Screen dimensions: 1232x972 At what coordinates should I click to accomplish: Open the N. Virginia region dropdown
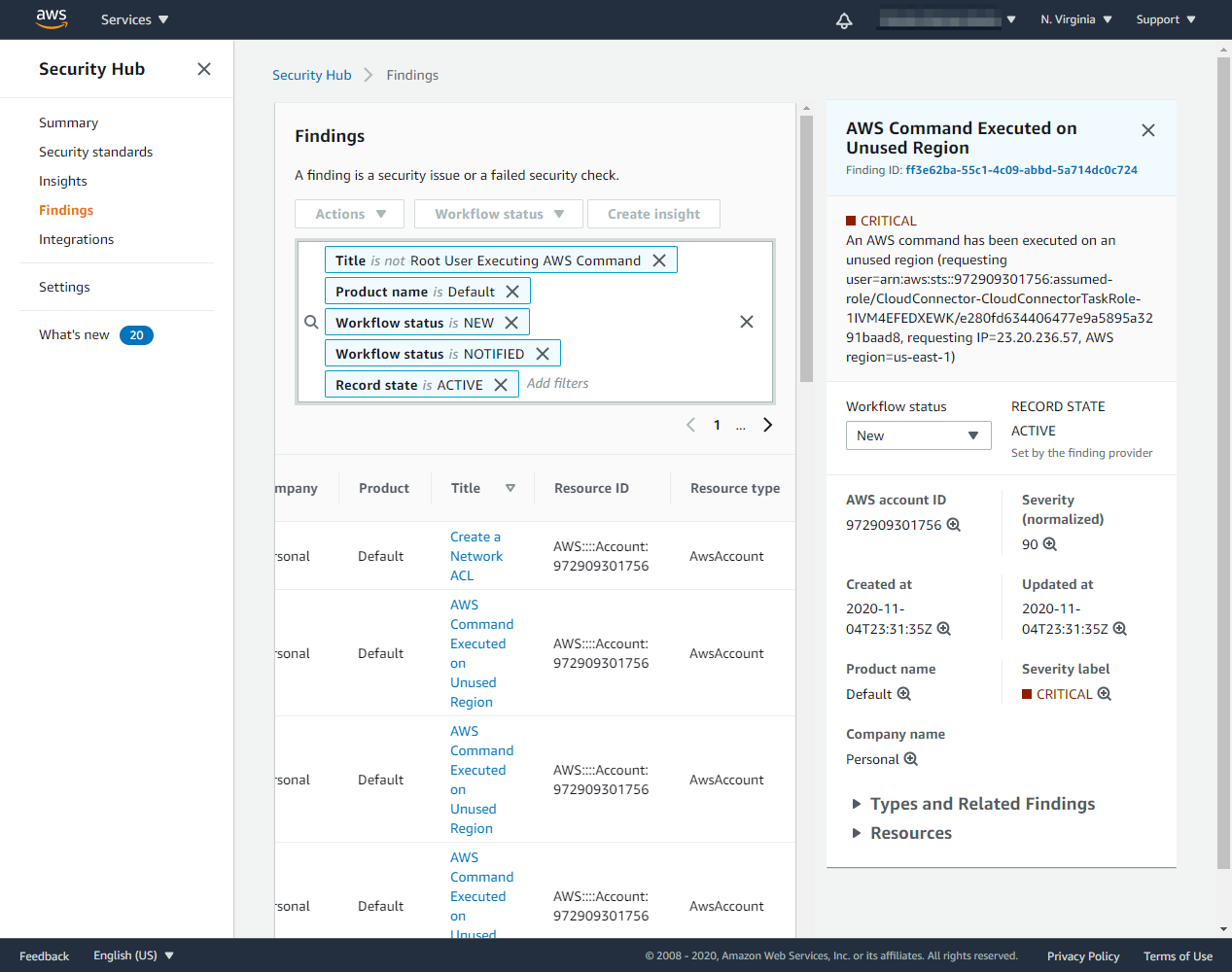1075,19
